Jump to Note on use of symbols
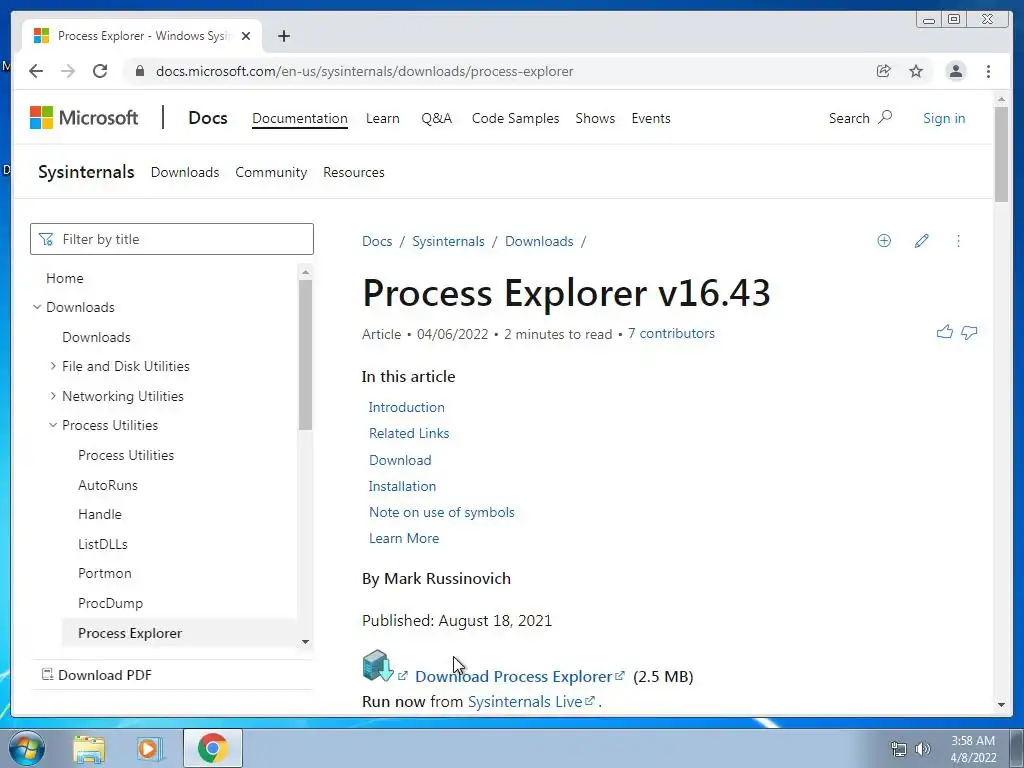The width and height of the screenshot is (1024, 768). pyautogui.click(x=441, y=512)
